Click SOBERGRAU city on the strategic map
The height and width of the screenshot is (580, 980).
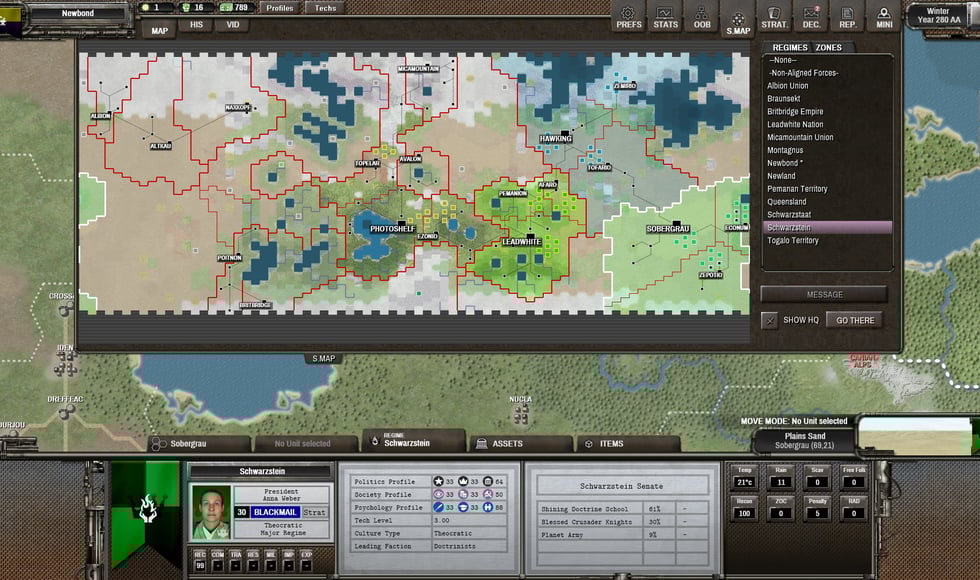click(668, 229)
